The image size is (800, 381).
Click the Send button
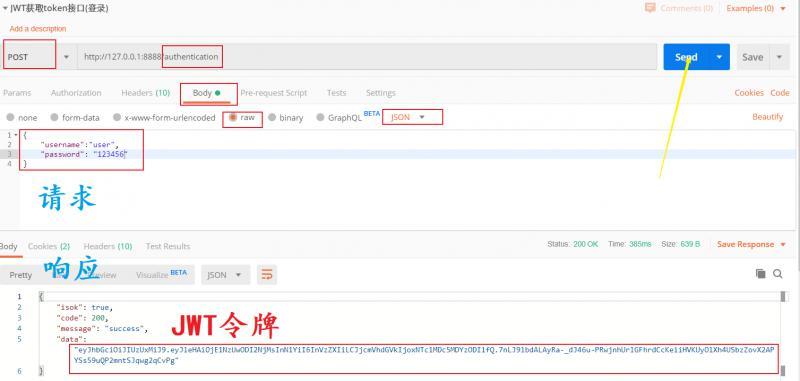coord(686,57)
